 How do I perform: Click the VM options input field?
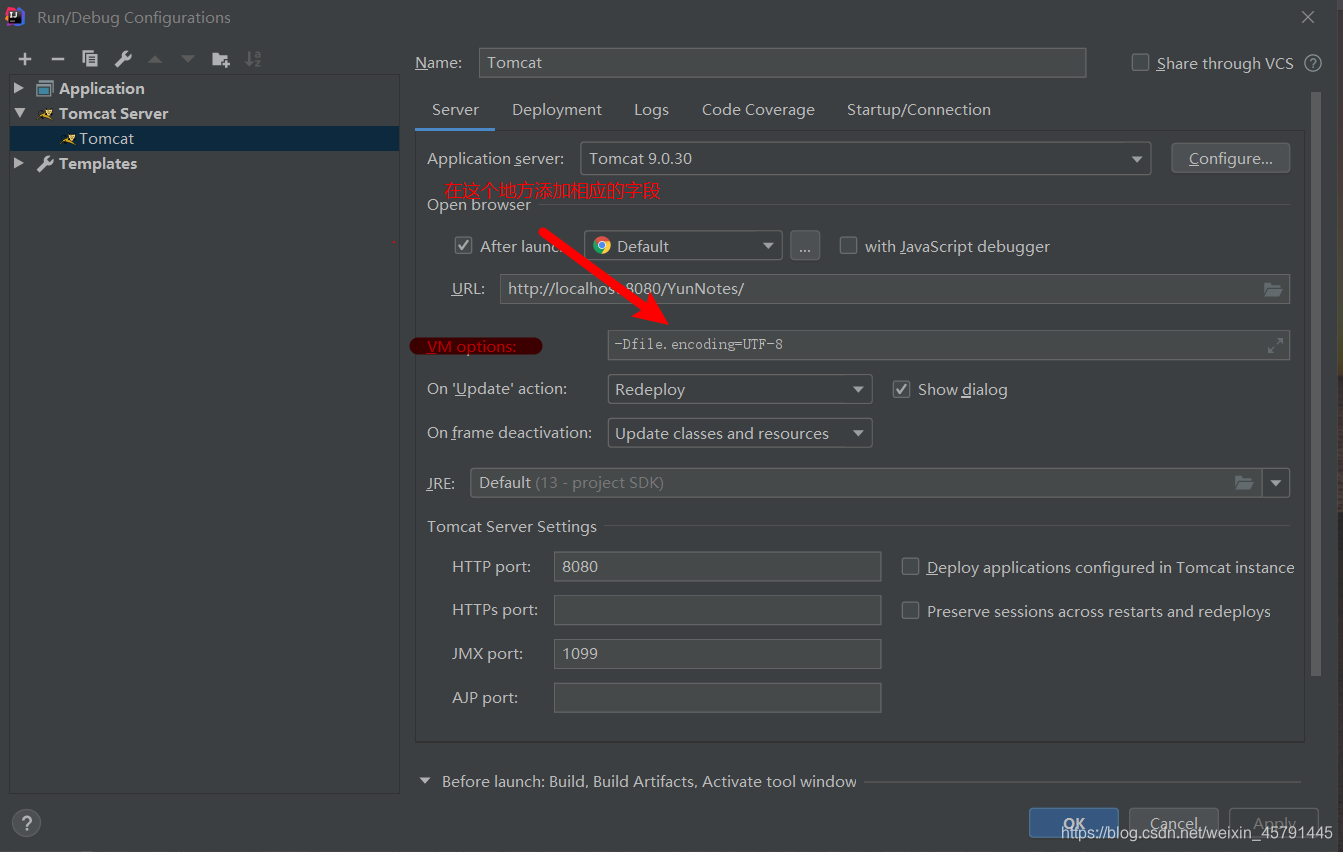pos(948,345)
